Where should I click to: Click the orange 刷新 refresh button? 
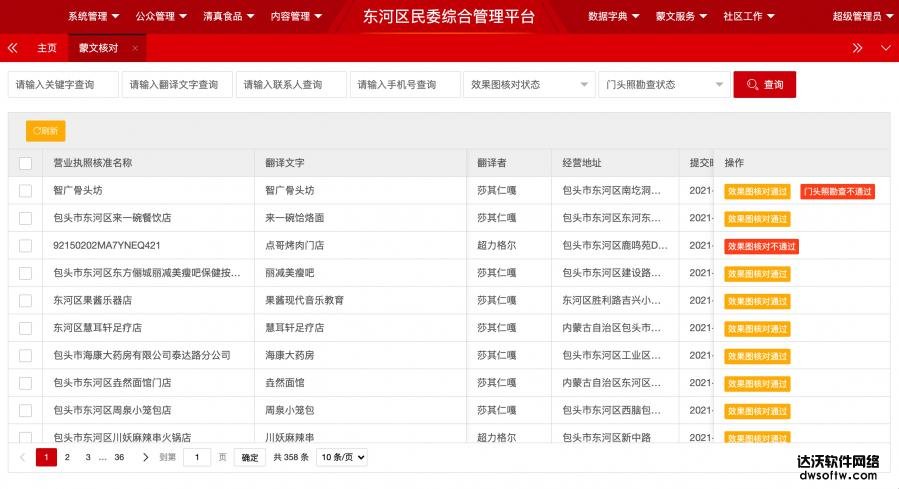coord(45,131)
